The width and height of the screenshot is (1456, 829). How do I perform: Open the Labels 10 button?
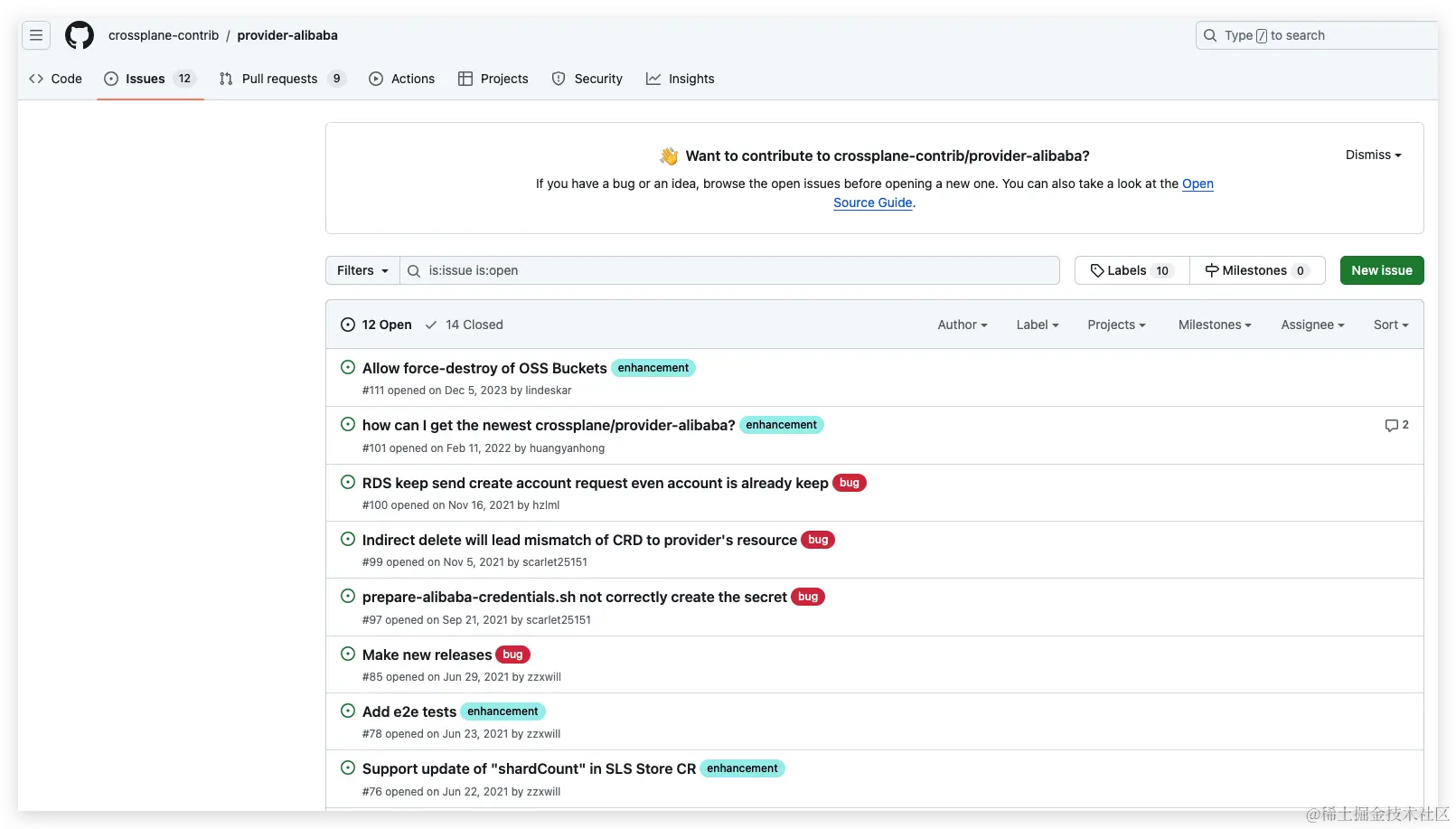click(1132, 270)
